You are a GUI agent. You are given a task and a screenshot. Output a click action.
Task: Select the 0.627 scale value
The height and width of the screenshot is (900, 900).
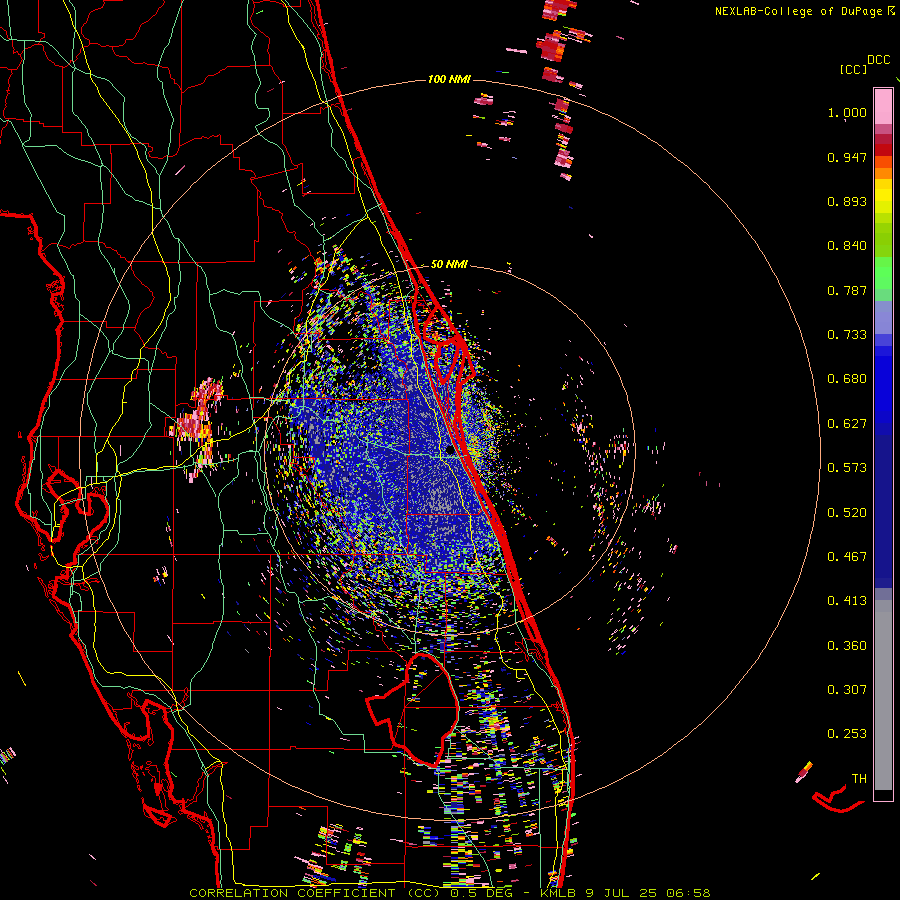[847, 424]
